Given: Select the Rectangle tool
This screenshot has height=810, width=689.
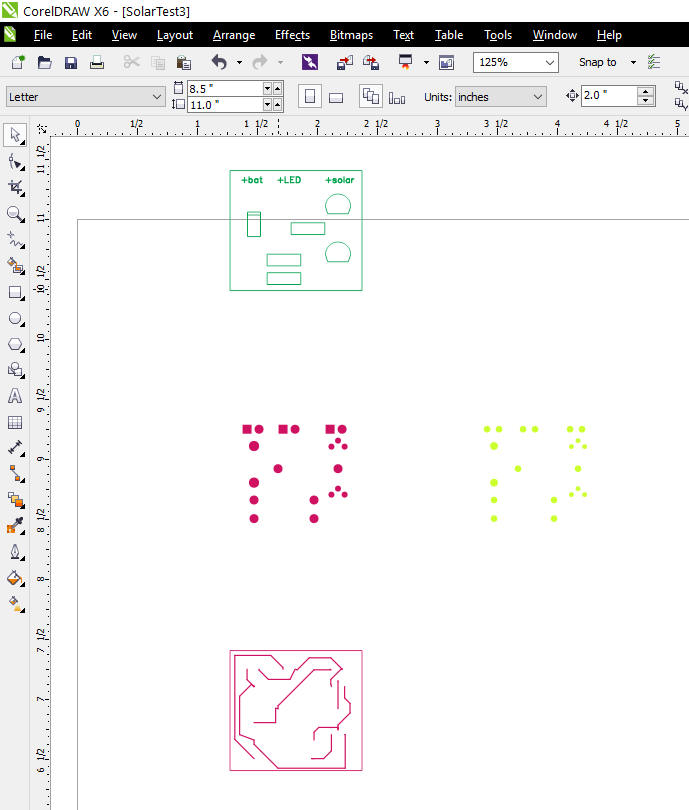Looking at the screenshot, I should (15, 292).
